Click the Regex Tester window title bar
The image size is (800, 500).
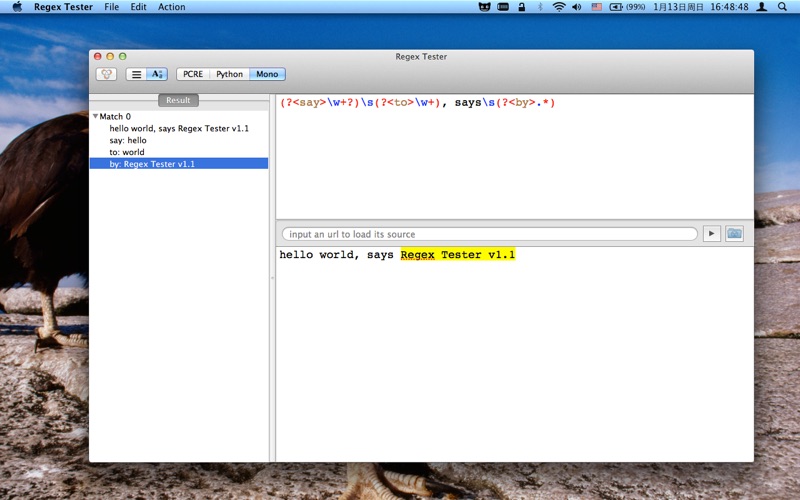pos(421,57)
